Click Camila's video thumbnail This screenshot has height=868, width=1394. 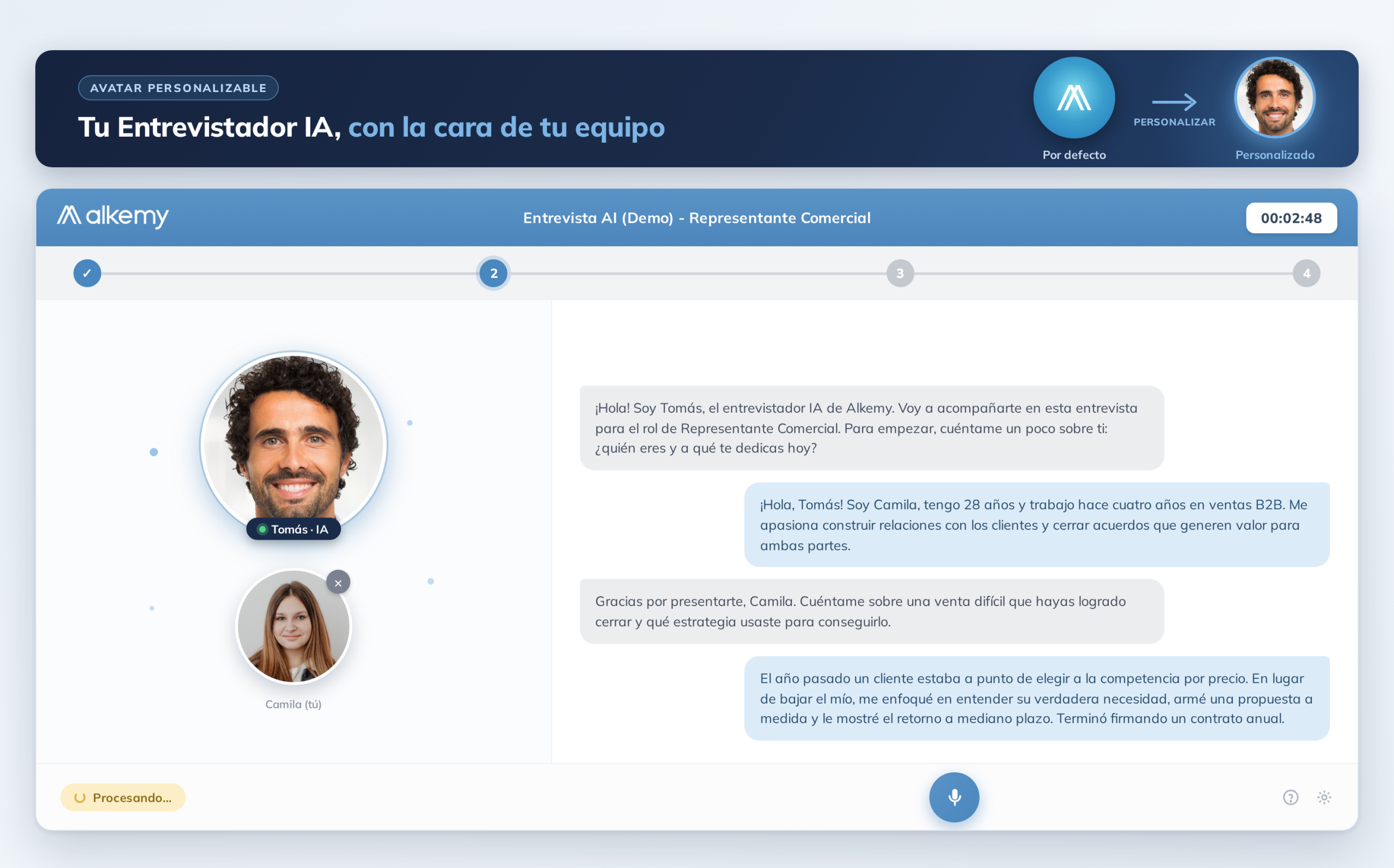pyautogui.click(x=294, y=626)
